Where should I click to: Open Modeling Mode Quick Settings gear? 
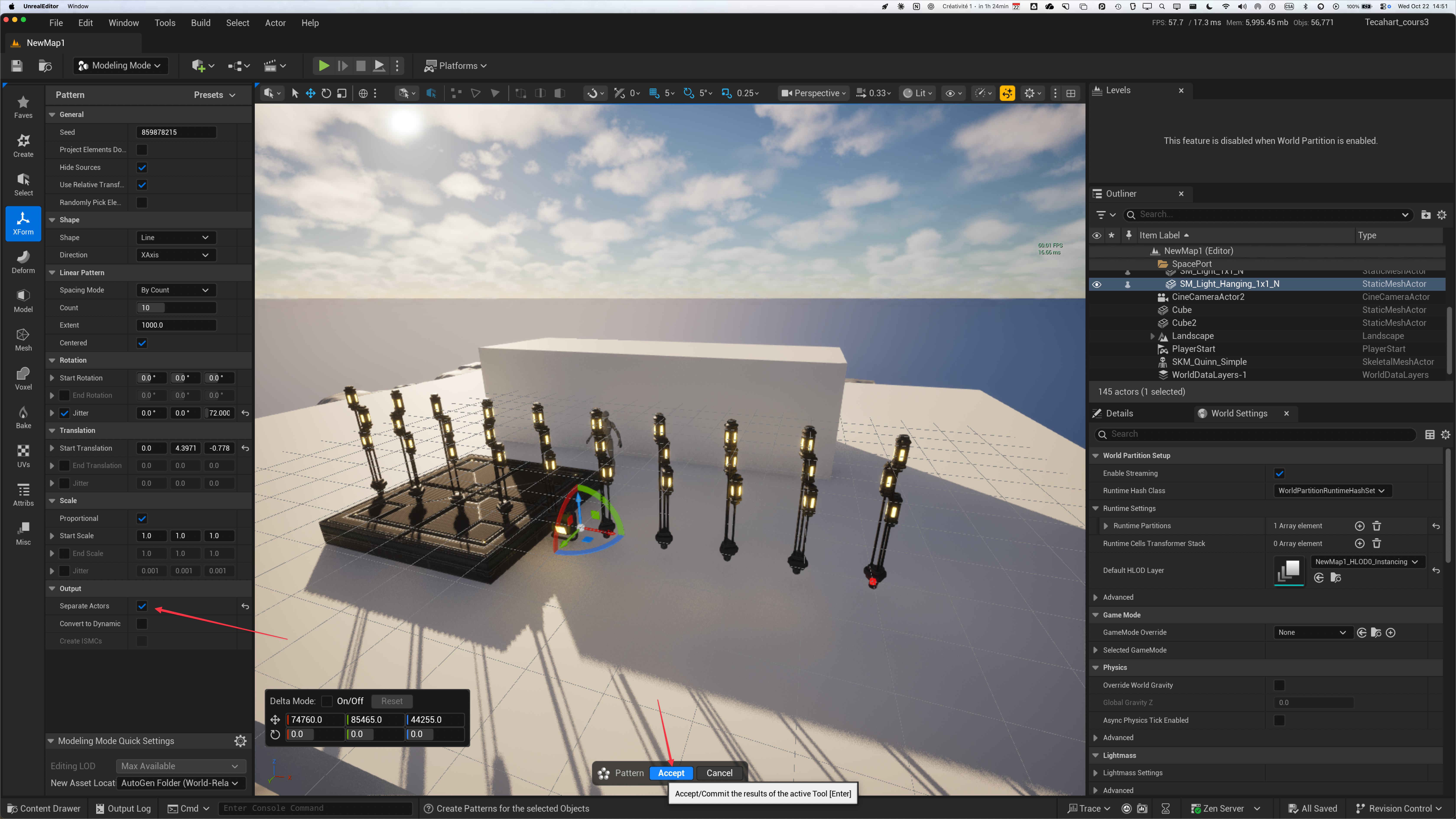pyautogui.click(x=240, y=741)
